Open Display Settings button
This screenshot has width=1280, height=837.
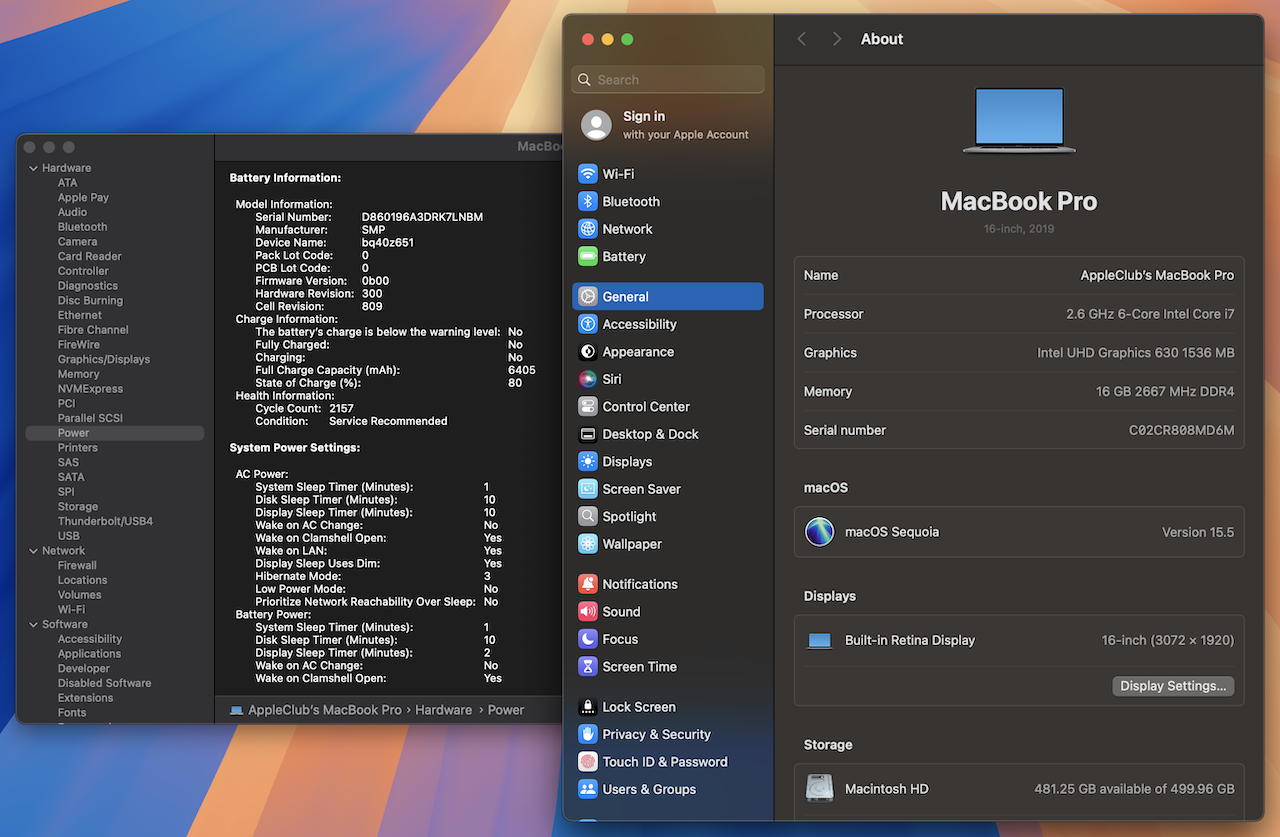pos(1173,686)
